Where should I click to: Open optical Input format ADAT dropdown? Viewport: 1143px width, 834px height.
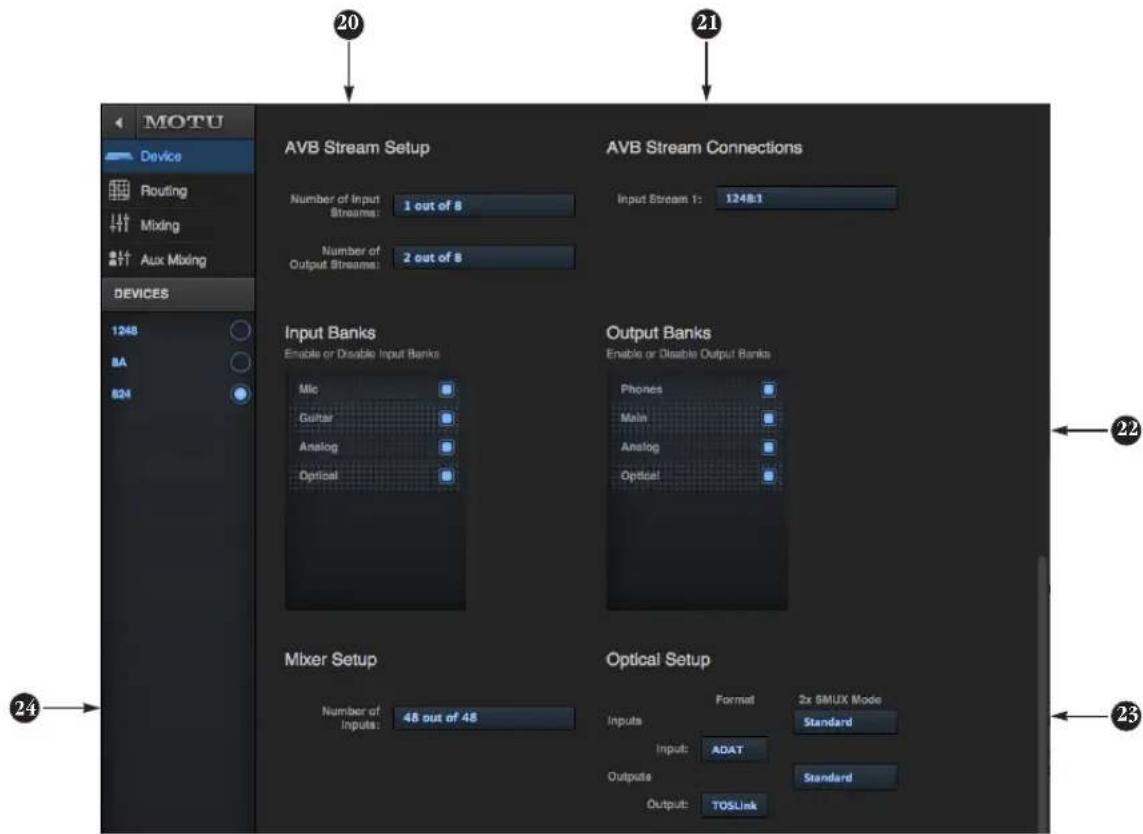734,749
